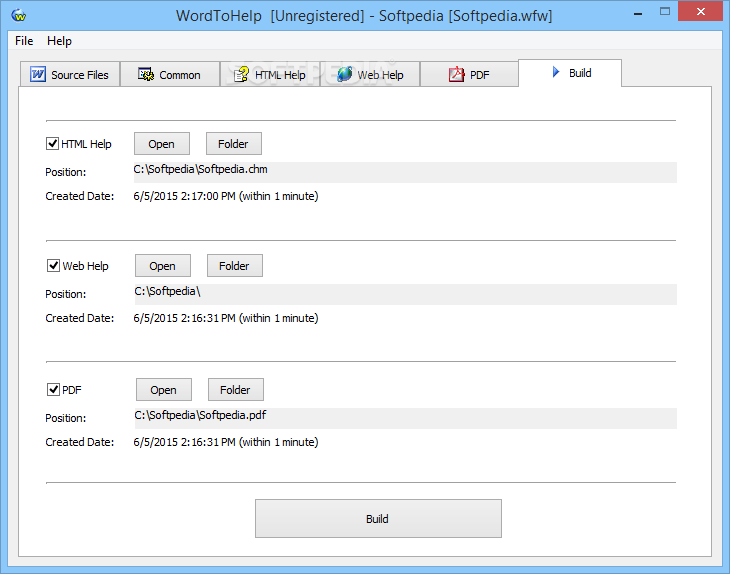Viewport: 730px width, 574px height.
Task: Open the generated Web Help output
Action: [x=162, y=266]
